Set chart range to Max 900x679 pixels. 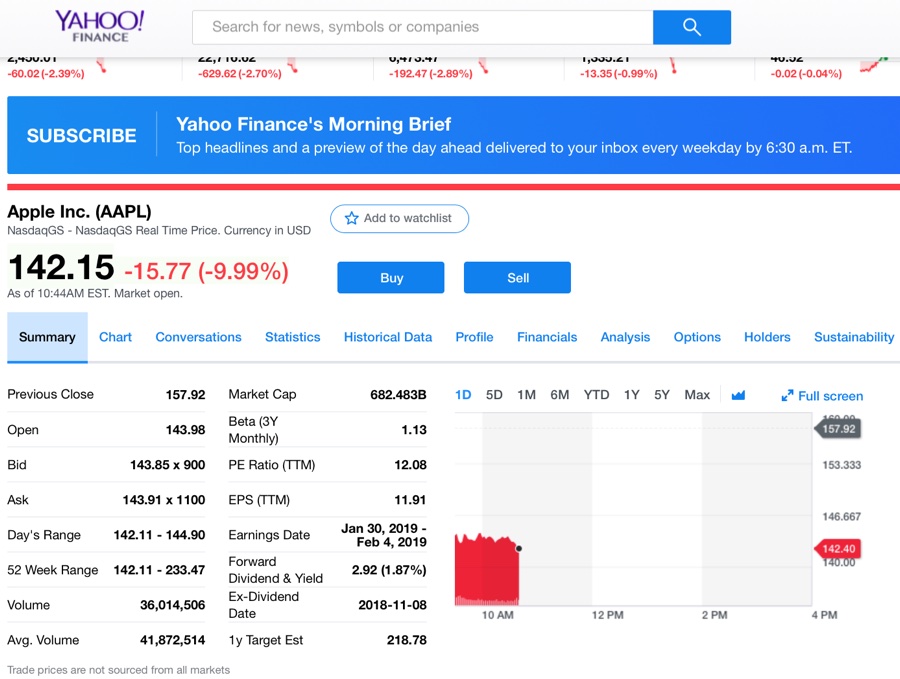697,395
